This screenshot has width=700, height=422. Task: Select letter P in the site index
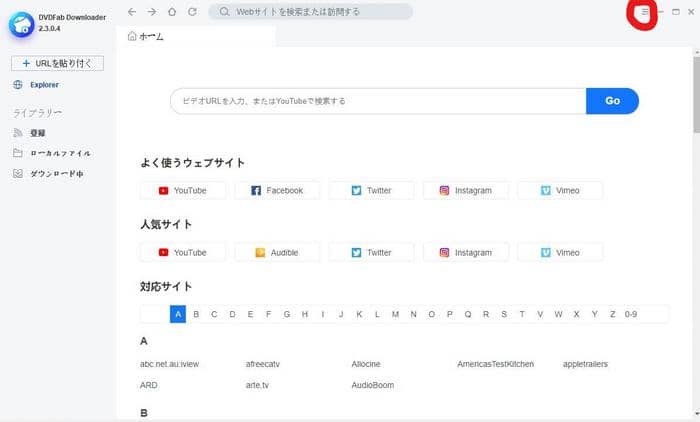[450, 314]
